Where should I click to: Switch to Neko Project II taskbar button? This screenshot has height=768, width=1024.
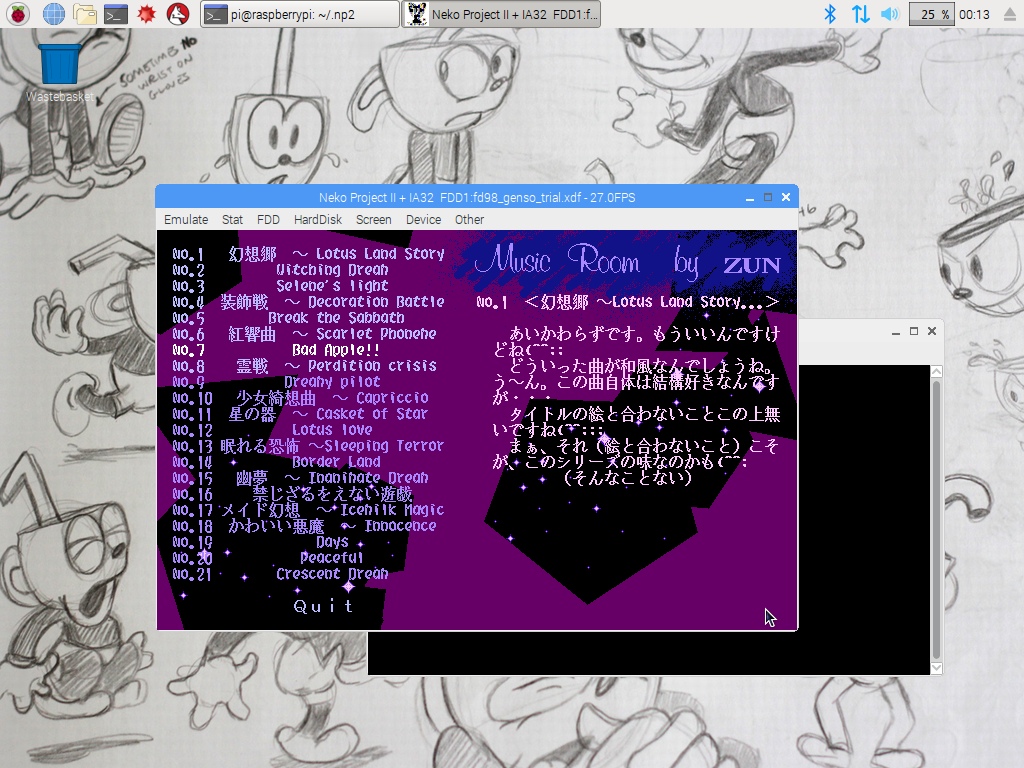(x=501, y=14)
